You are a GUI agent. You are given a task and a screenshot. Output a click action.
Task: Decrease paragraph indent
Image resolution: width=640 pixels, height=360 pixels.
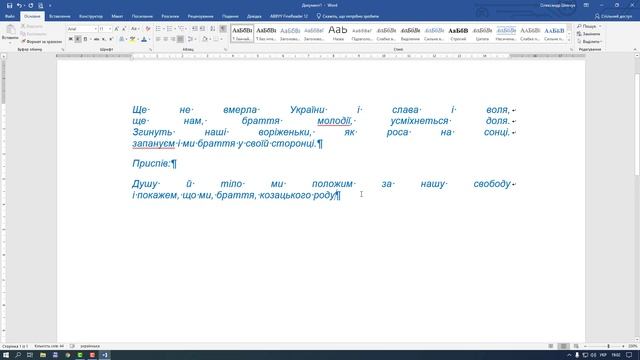coord(195,29)
